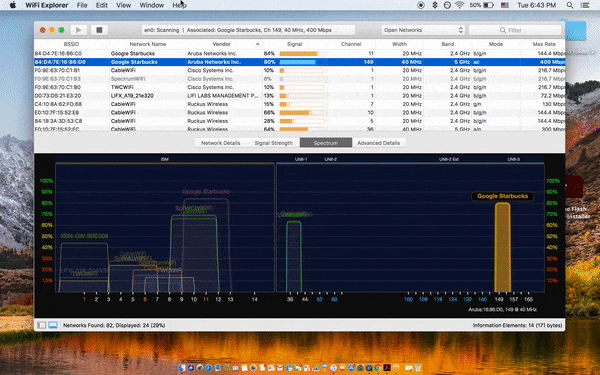Viewport: 600px width, 375px height.
Task: Select the highlighted 84:D4:7E:16:86:D0 row
Action: 299,62
